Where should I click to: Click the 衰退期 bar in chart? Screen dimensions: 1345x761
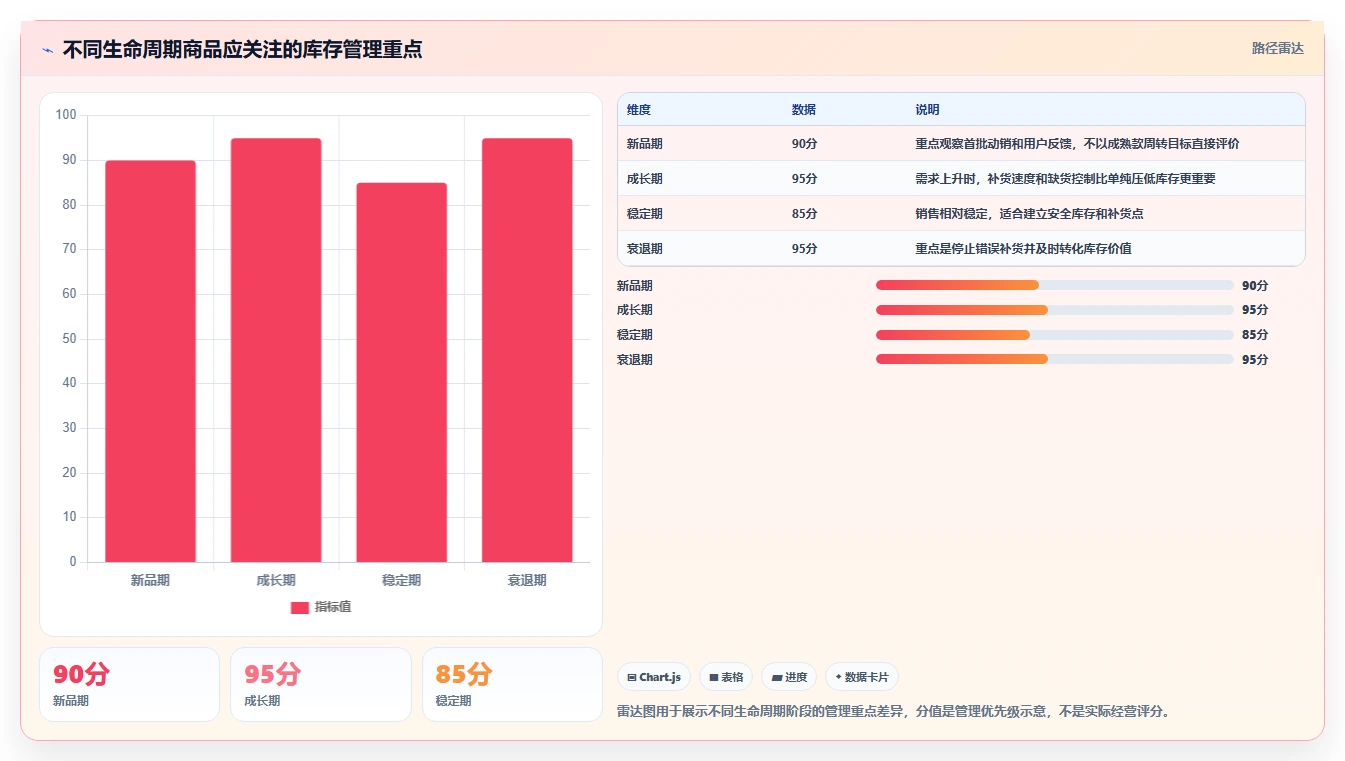(527, 350)
